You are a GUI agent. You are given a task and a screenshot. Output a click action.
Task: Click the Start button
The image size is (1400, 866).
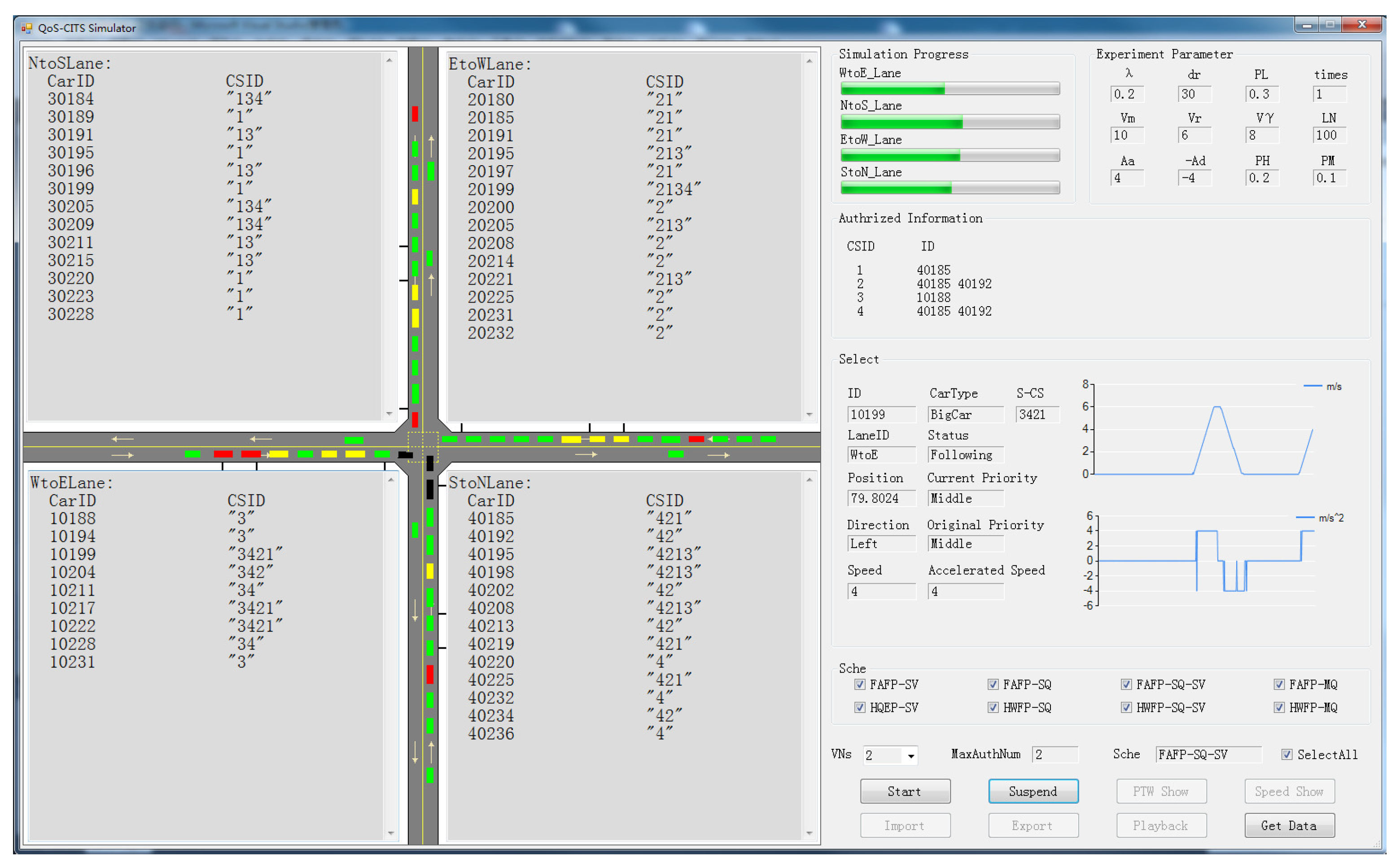point(905,791)
